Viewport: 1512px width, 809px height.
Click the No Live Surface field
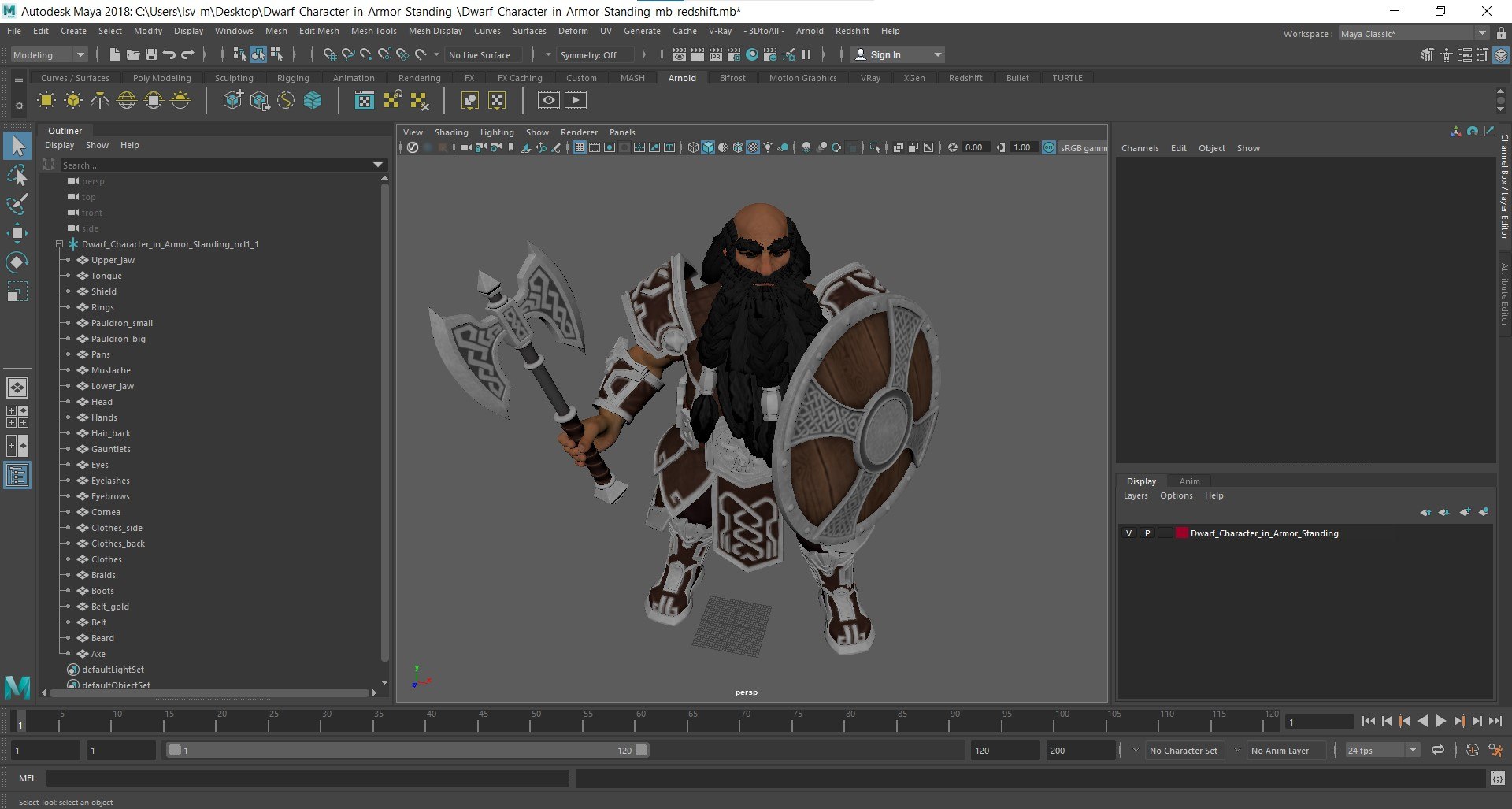point(484,54)
